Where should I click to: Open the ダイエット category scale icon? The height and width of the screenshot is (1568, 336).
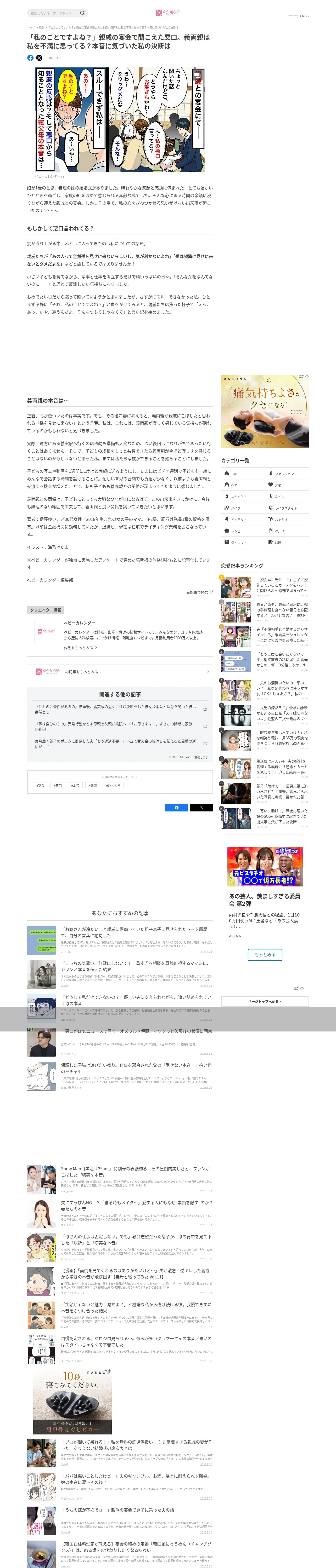click(x=227, y=542)
